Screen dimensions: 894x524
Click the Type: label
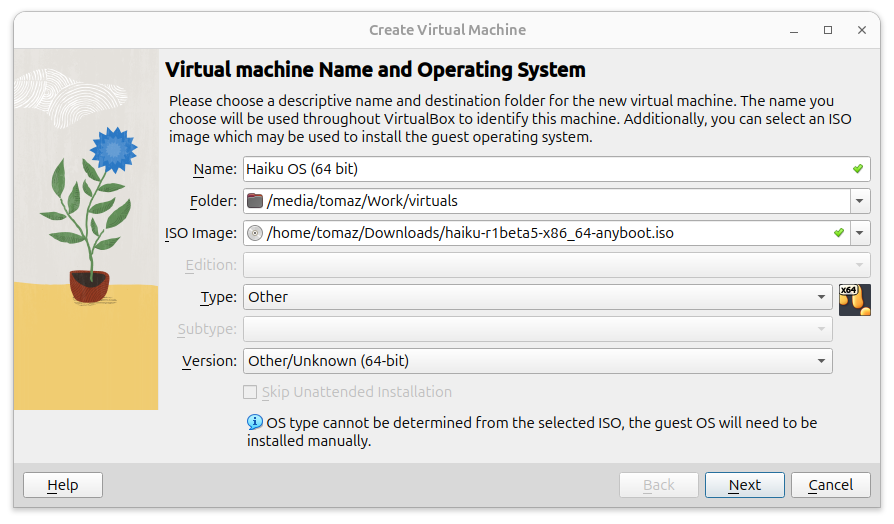(x=218, y=297)
